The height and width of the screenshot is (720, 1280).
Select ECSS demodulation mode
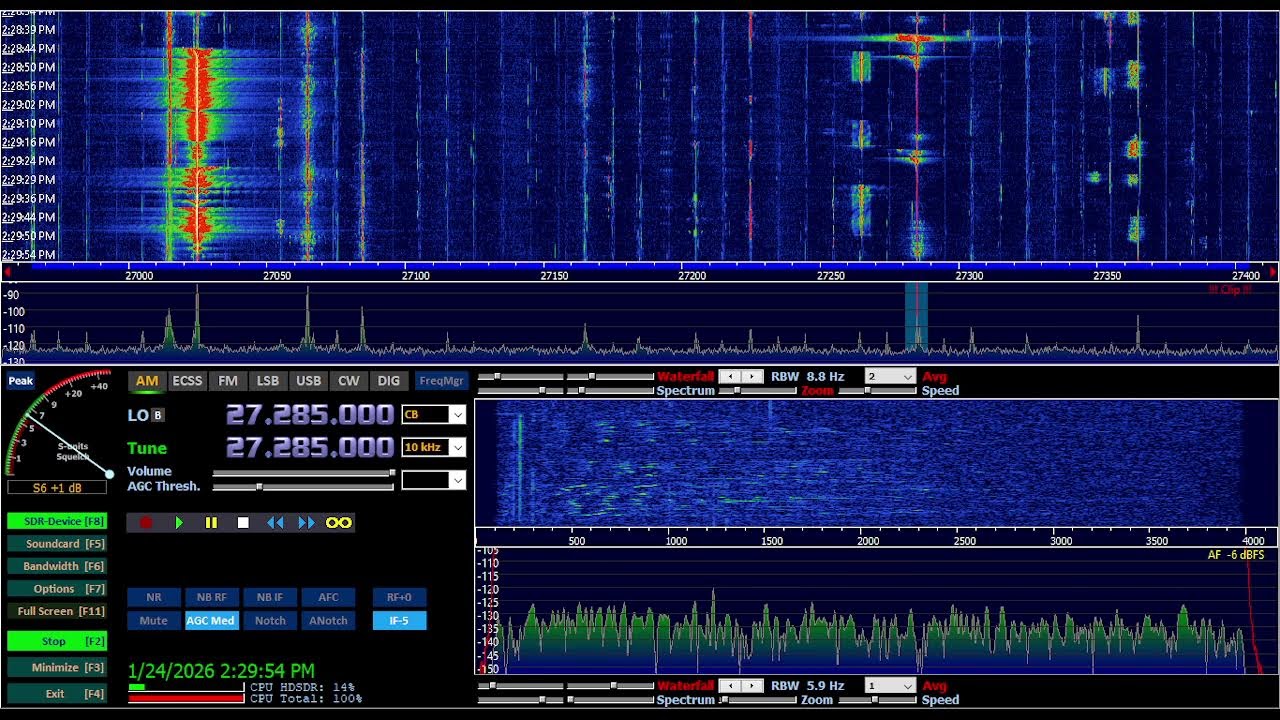click(187, 381)
